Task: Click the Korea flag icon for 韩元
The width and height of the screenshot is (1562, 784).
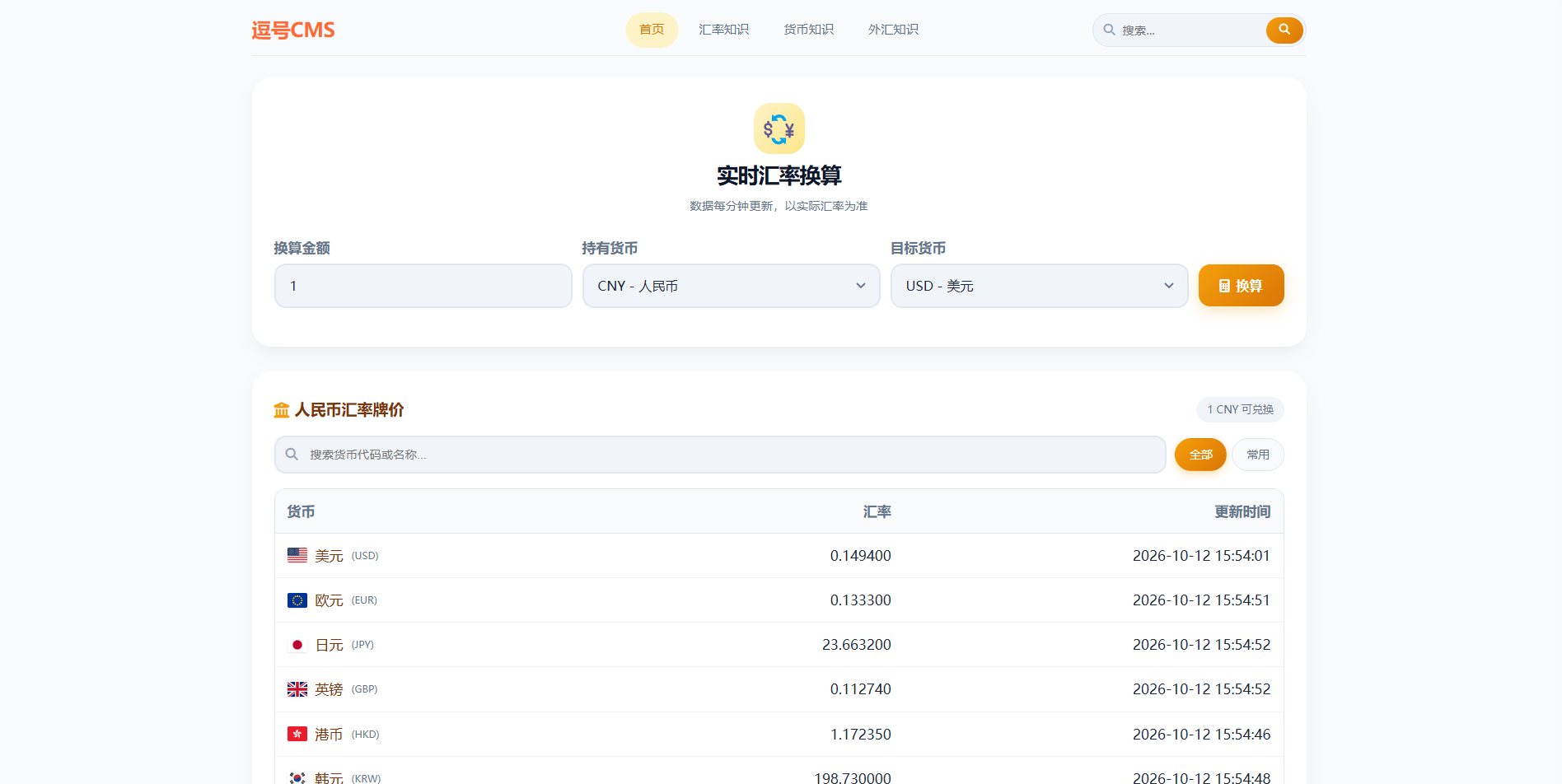Action: point(297,777)
